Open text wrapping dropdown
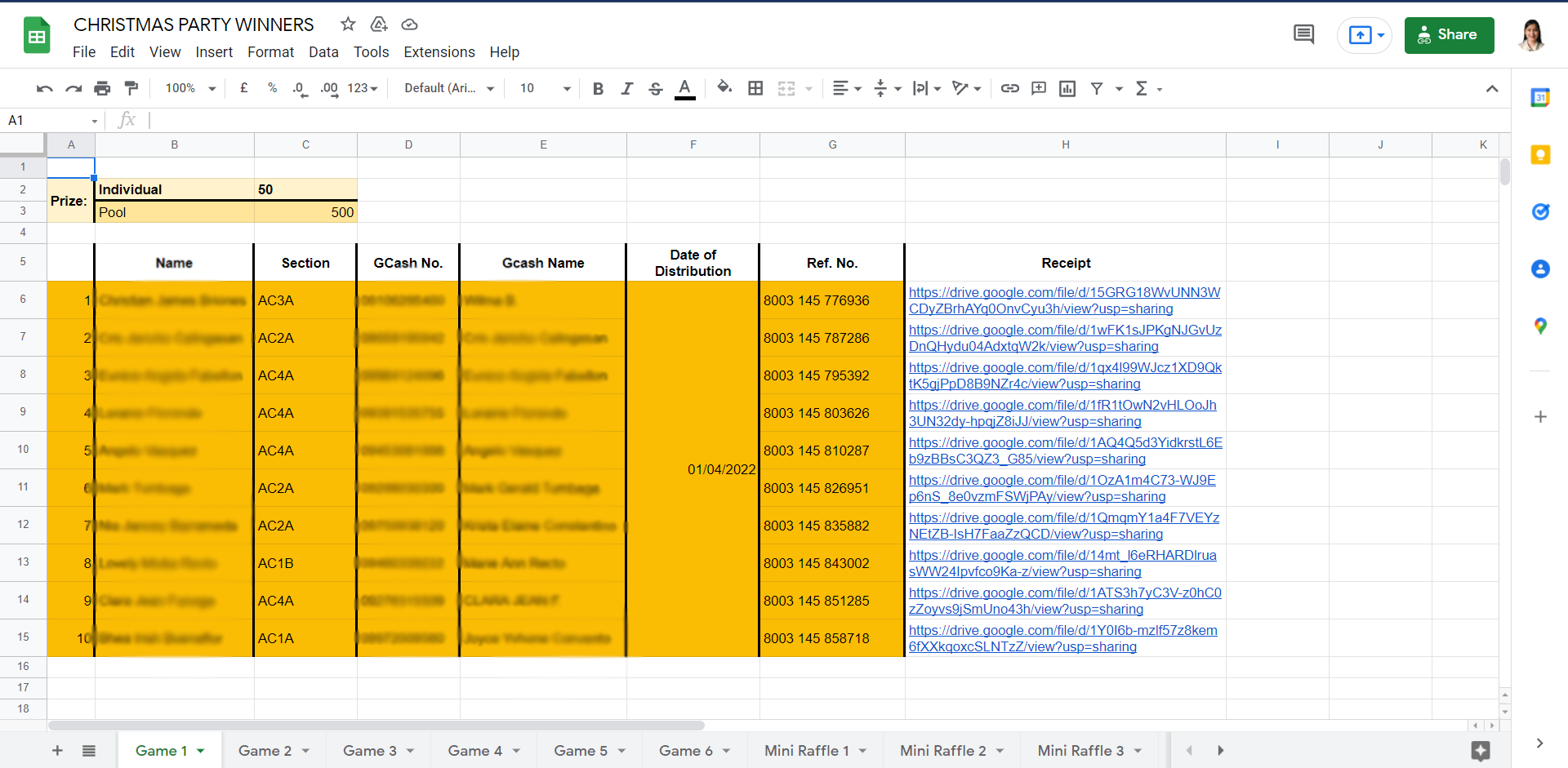 click(927, 88)
